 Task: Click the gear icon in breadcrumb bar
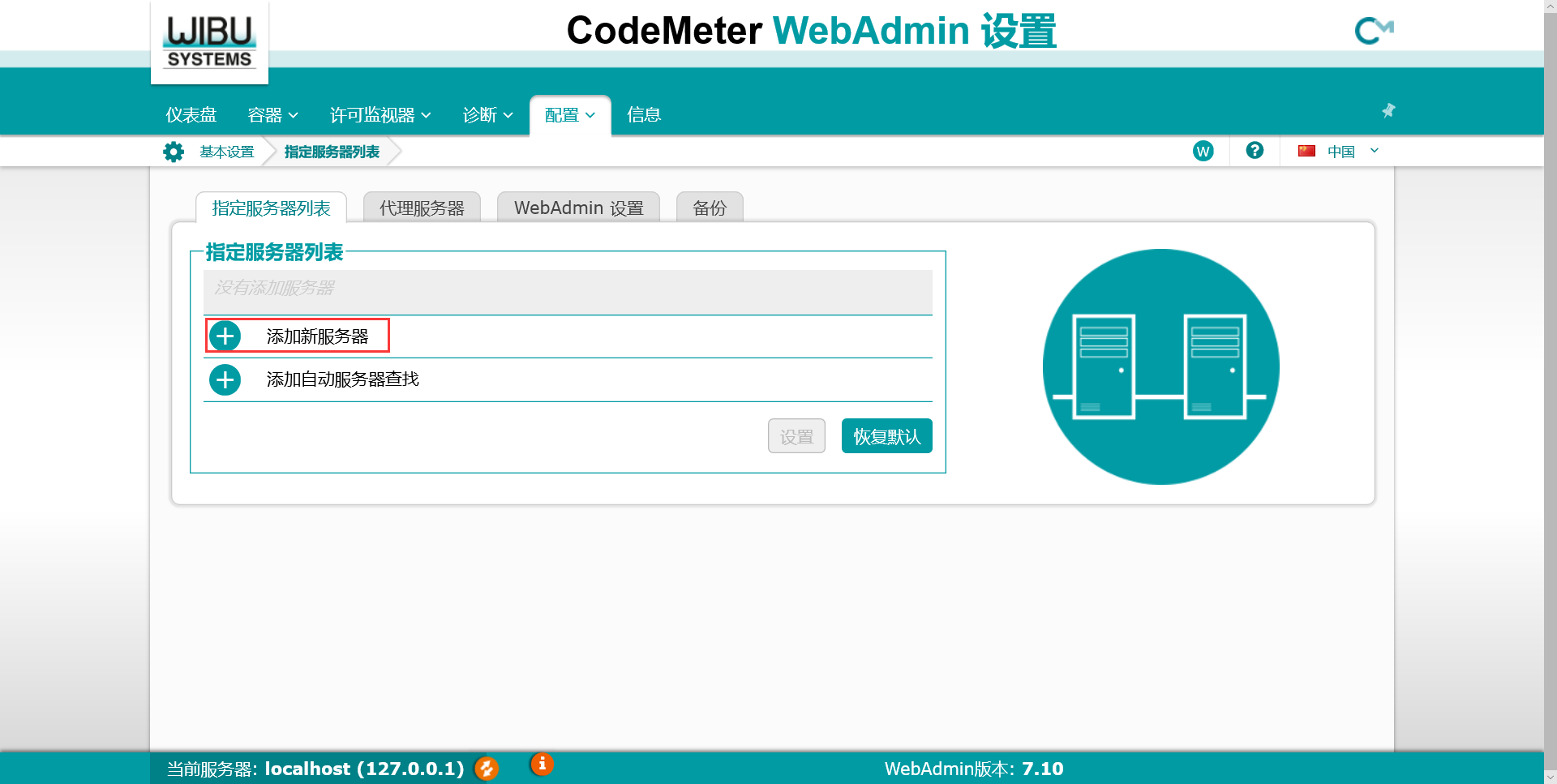[x=174, y=152]
